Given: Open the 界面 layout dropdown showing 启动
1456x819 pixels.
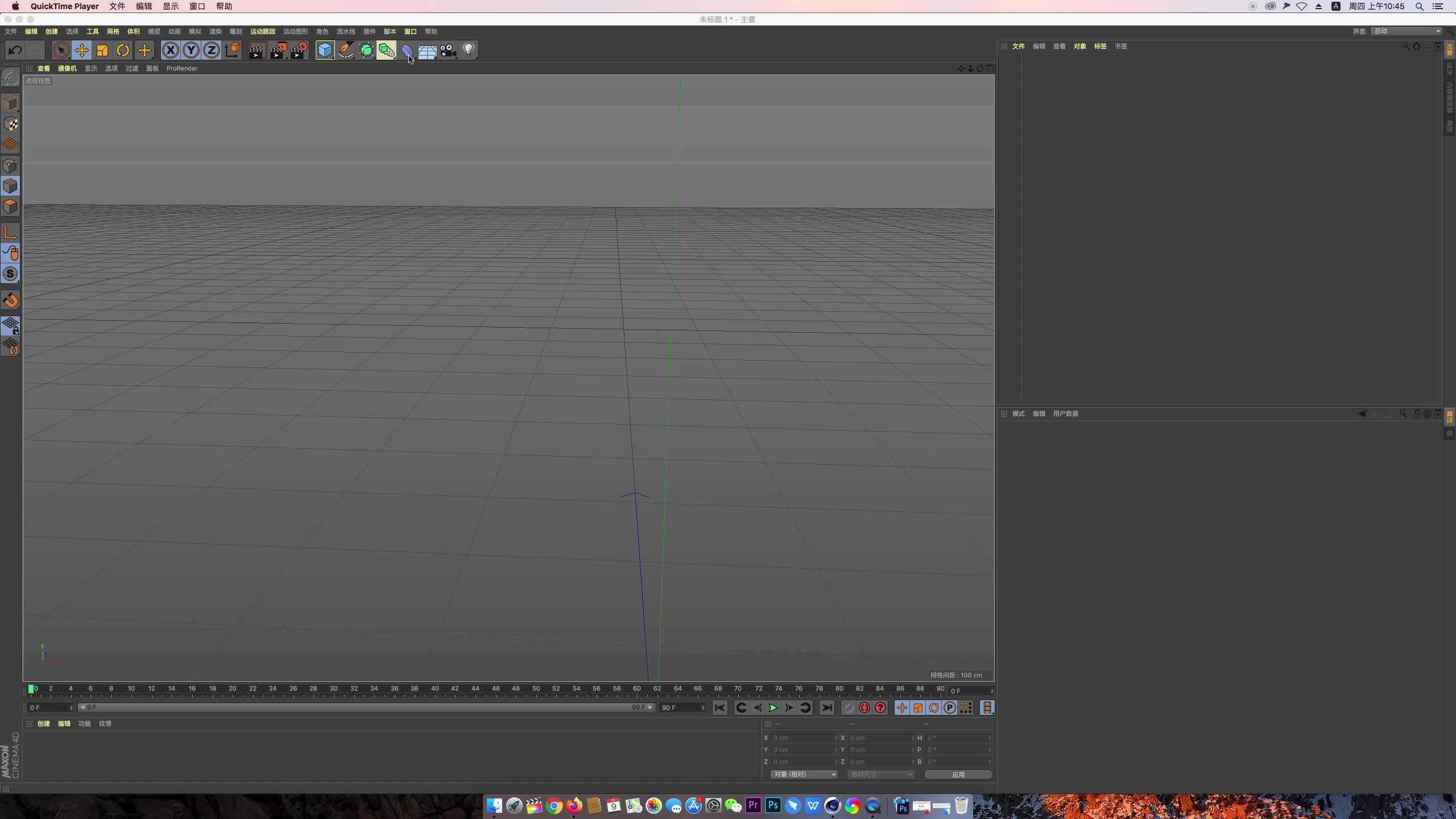Looking at the screenshot, I should click(1406, 31).
